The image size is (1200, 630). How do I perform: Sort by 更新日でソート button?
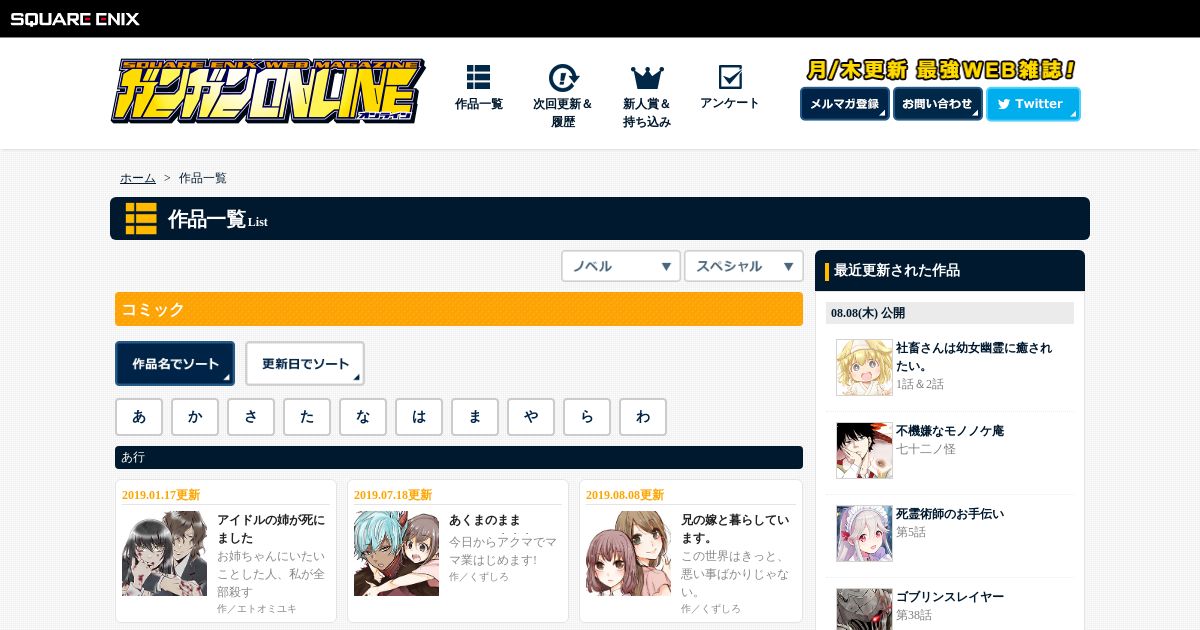click(x=305, y=364)
